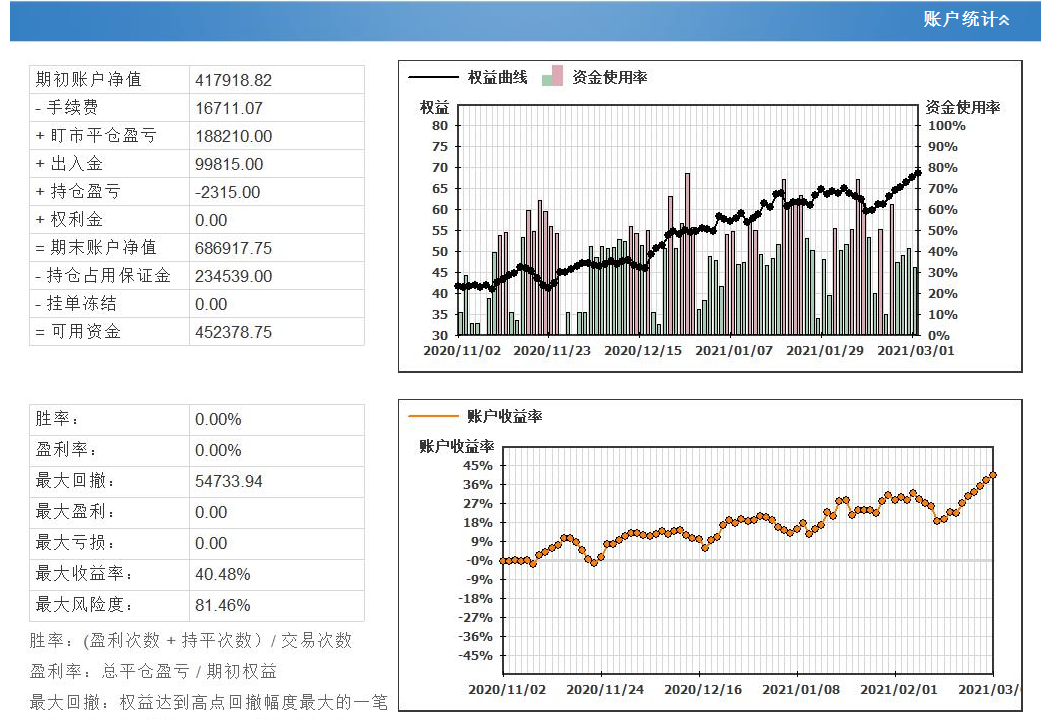This screenshot has height=719, width=1044.
Task: Click the 100% label on 资金使用率 axis
Action: point(946,126)
